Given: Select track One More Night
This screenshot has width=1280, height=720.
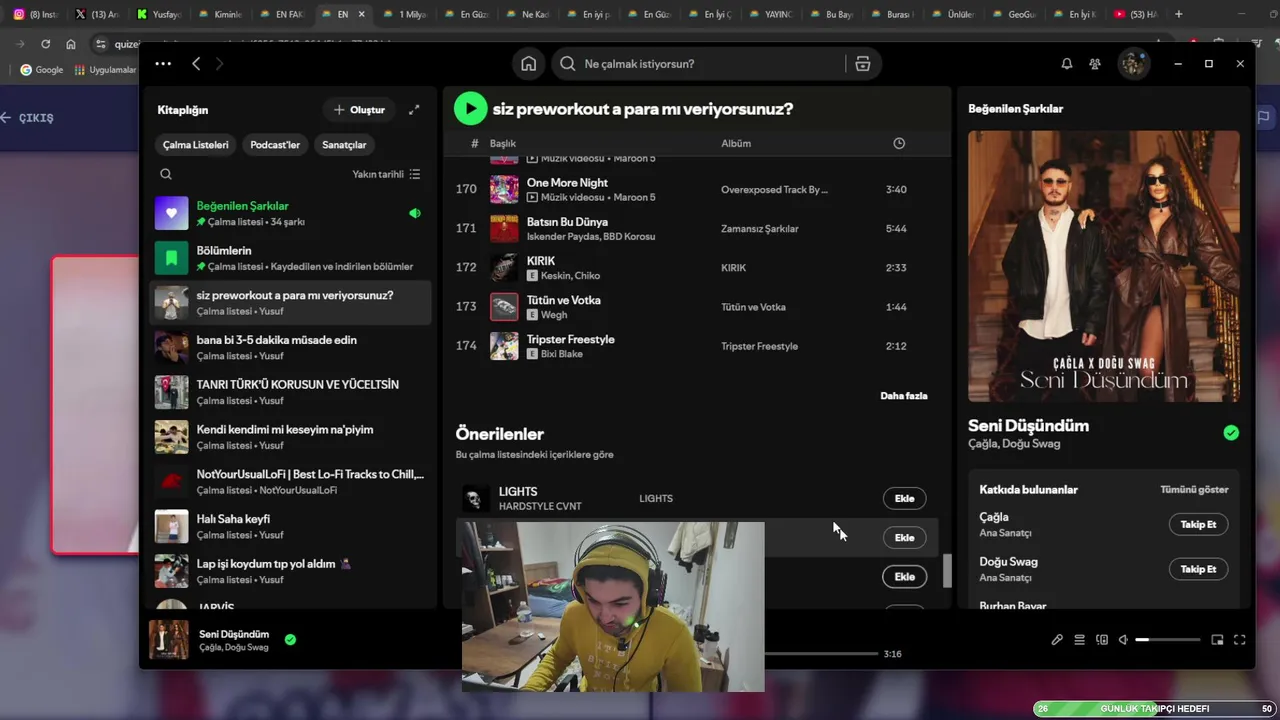Looking at the screenshot, I should coord(697,189).
